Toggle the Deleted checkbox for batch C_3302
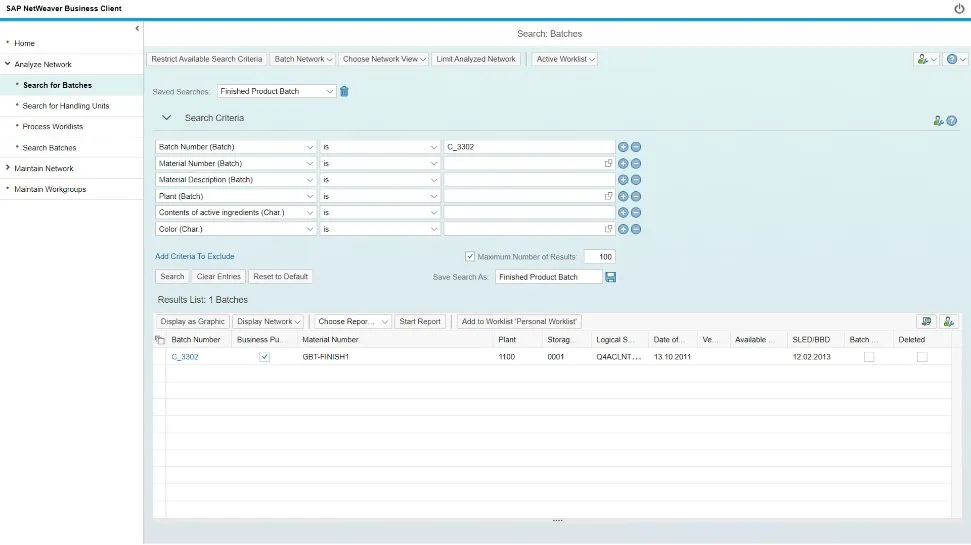The height and width of the screenshot is (545, 971). point(922,357)
